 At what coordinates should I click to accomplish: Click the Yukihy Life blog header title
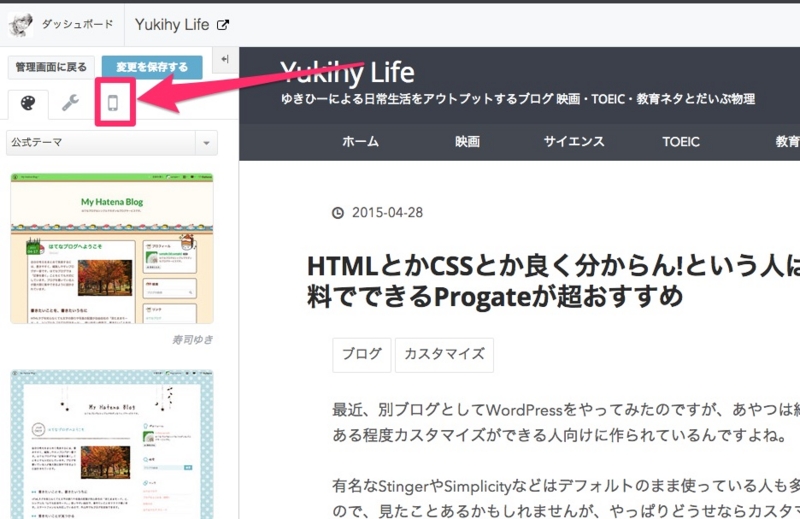347,72
